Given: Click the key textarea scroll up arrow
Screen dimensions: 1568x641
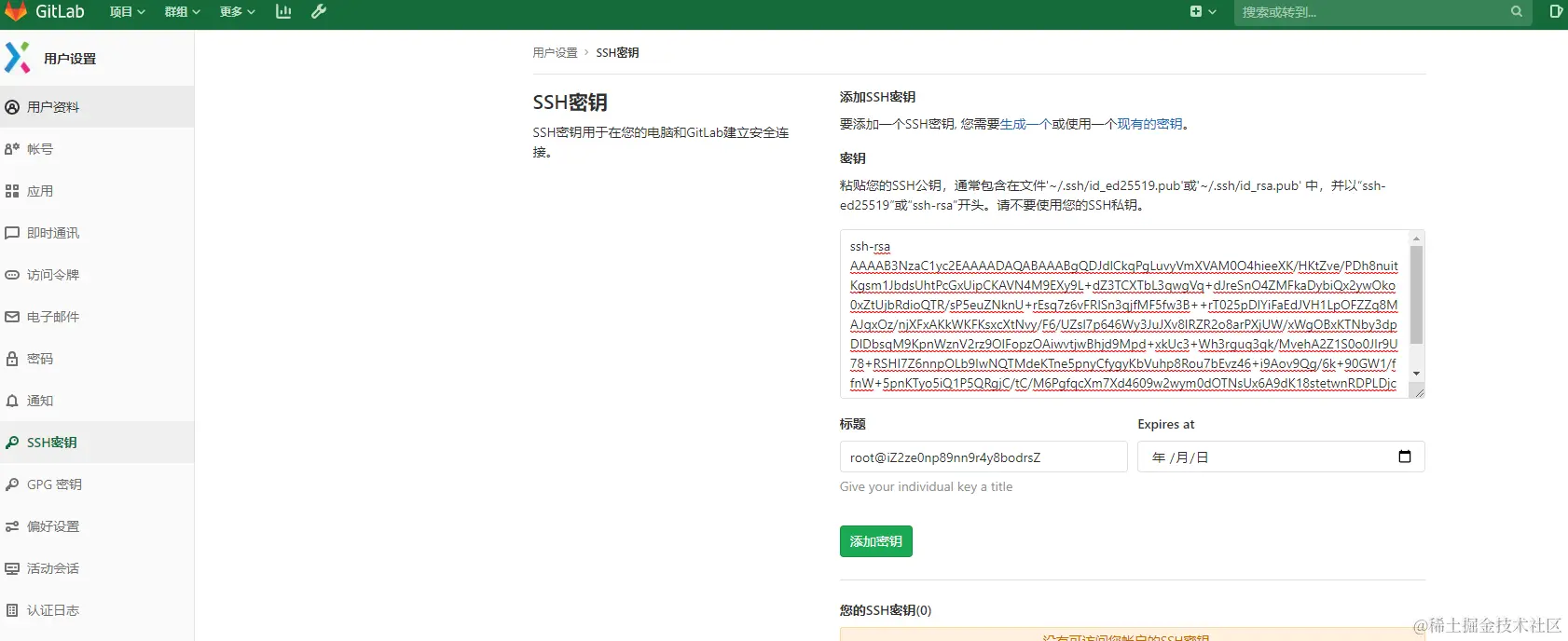Looking at the screenshot, I should [1416, 239].
